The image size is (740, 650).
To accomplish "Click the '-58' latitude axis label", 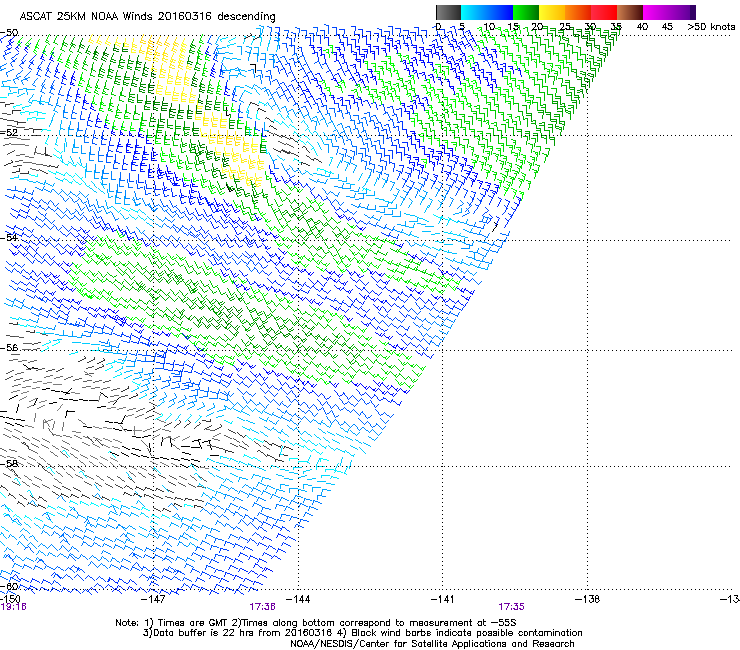I will coord(9,464).
